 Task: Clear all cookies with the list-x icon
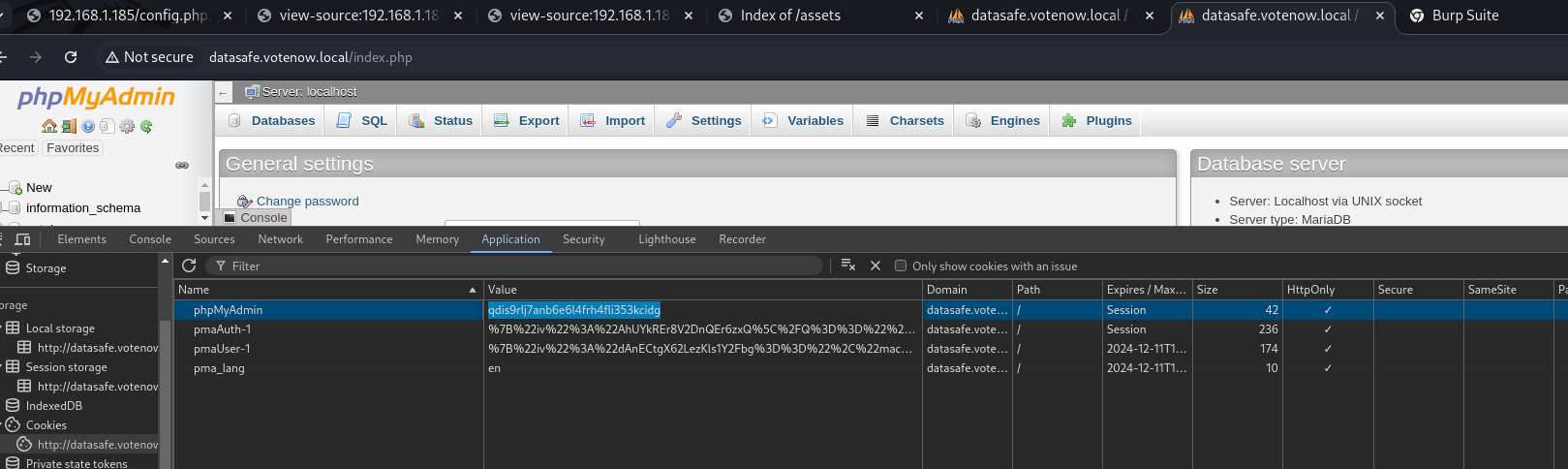847,266
